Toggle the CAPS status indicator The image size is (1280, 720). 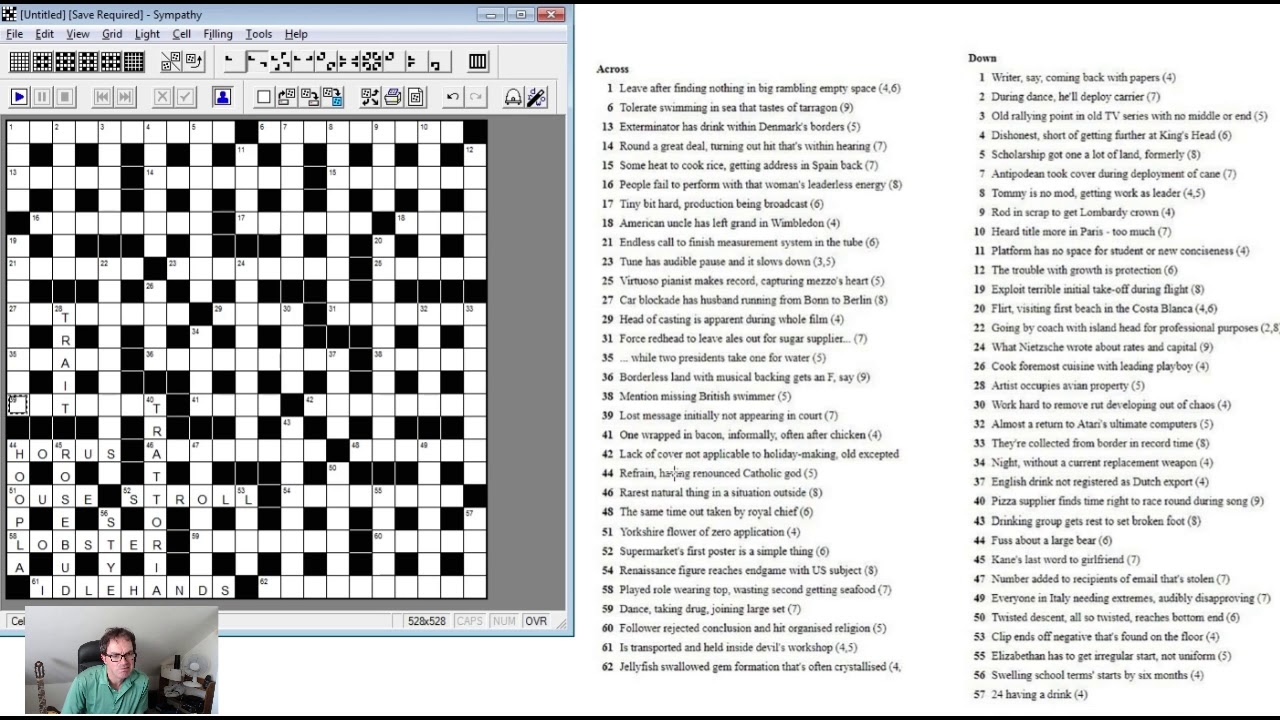[x=471, y=621]
